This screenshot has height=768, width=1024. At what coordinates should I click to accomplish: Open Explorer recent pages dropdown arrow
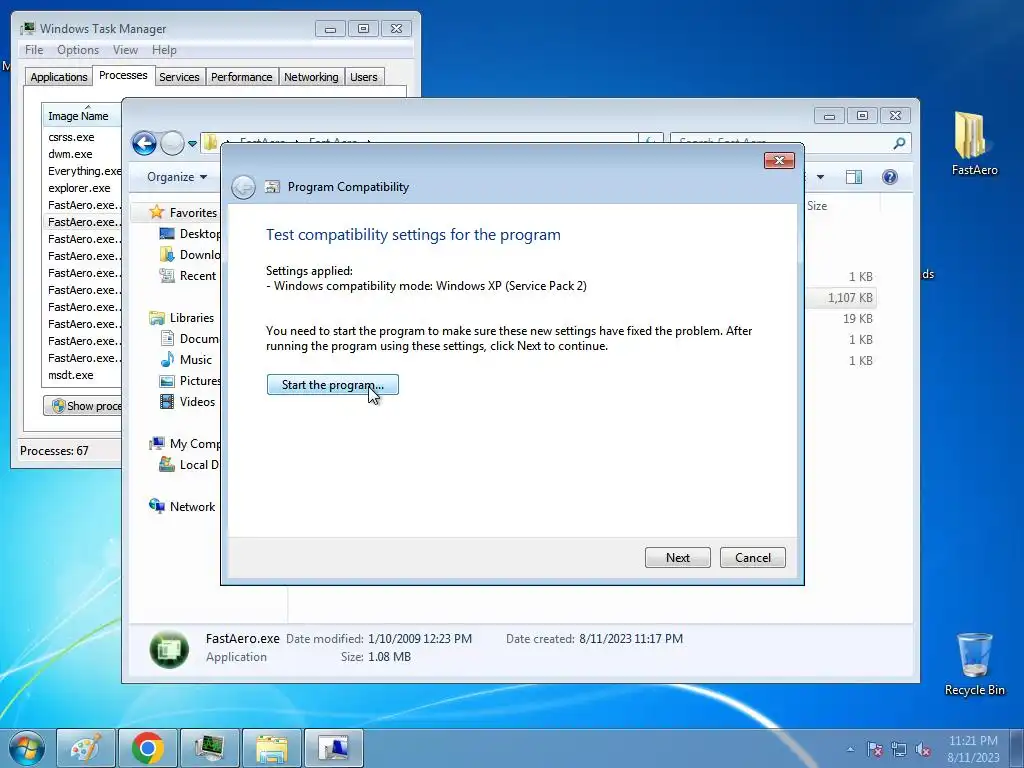point(192,144)
